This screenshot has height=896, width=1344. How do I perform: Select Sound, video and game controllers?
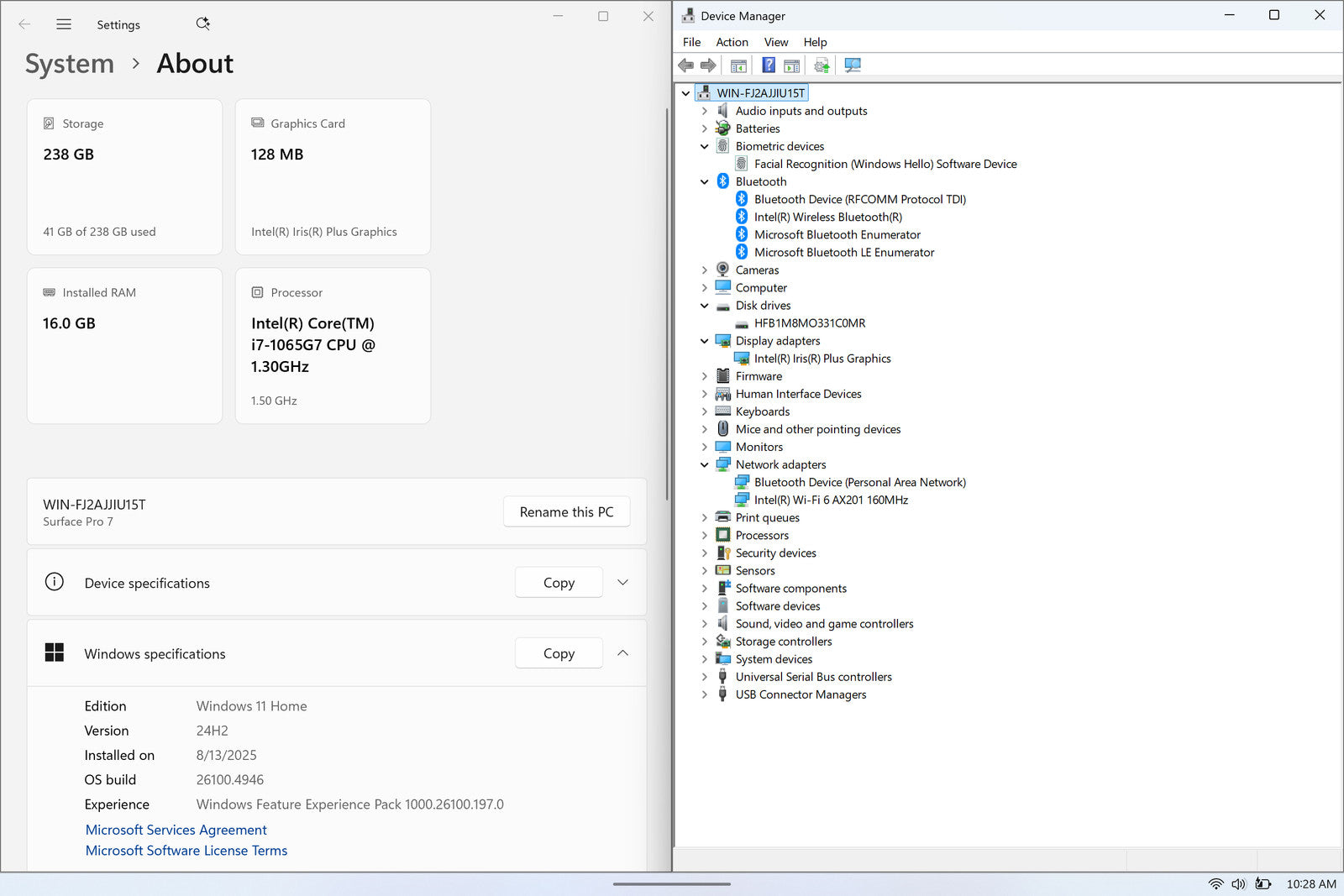click(825, 624)
